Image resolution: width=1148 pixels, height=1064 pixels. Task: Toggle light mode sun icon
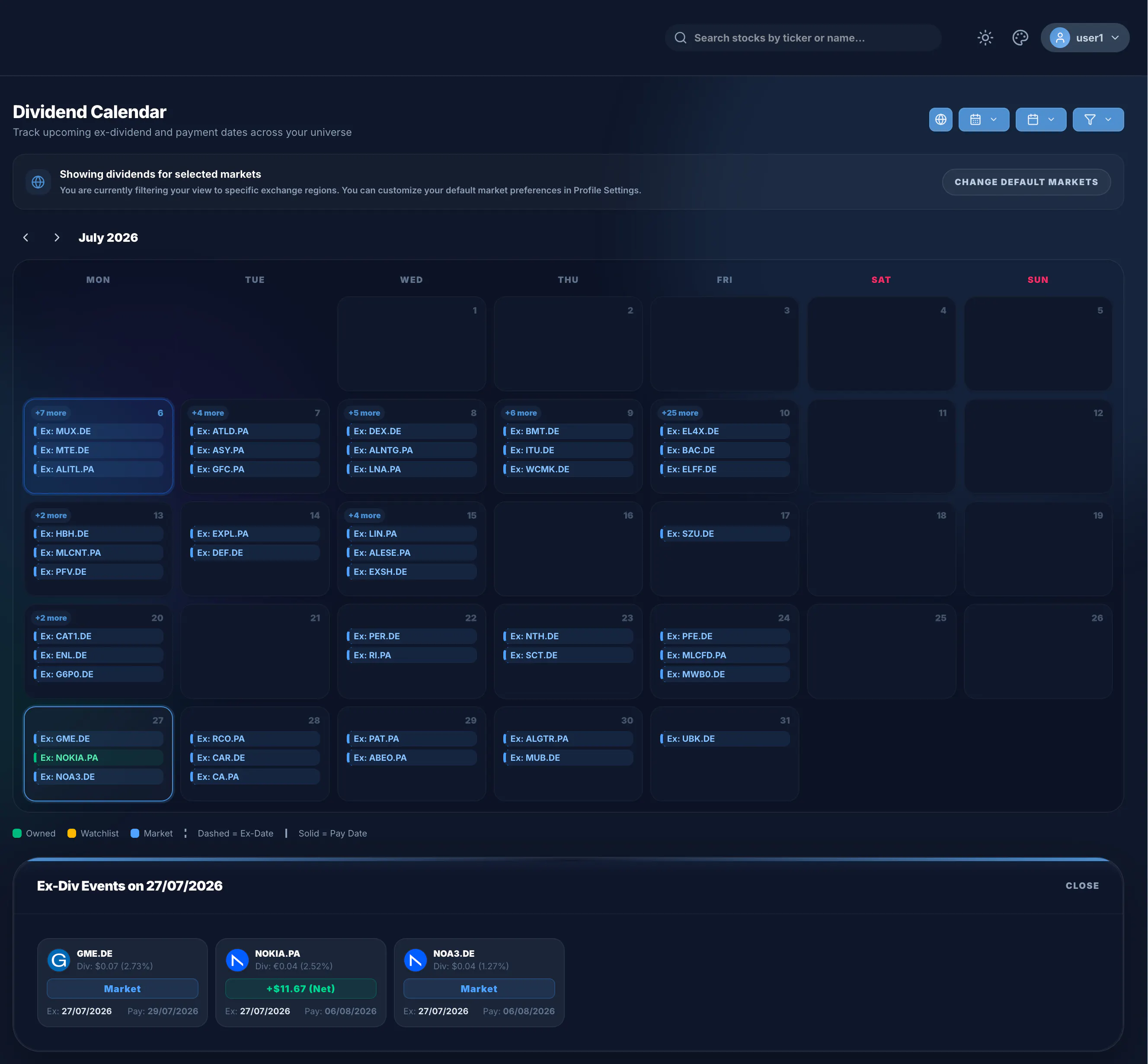tap(985, 38)
